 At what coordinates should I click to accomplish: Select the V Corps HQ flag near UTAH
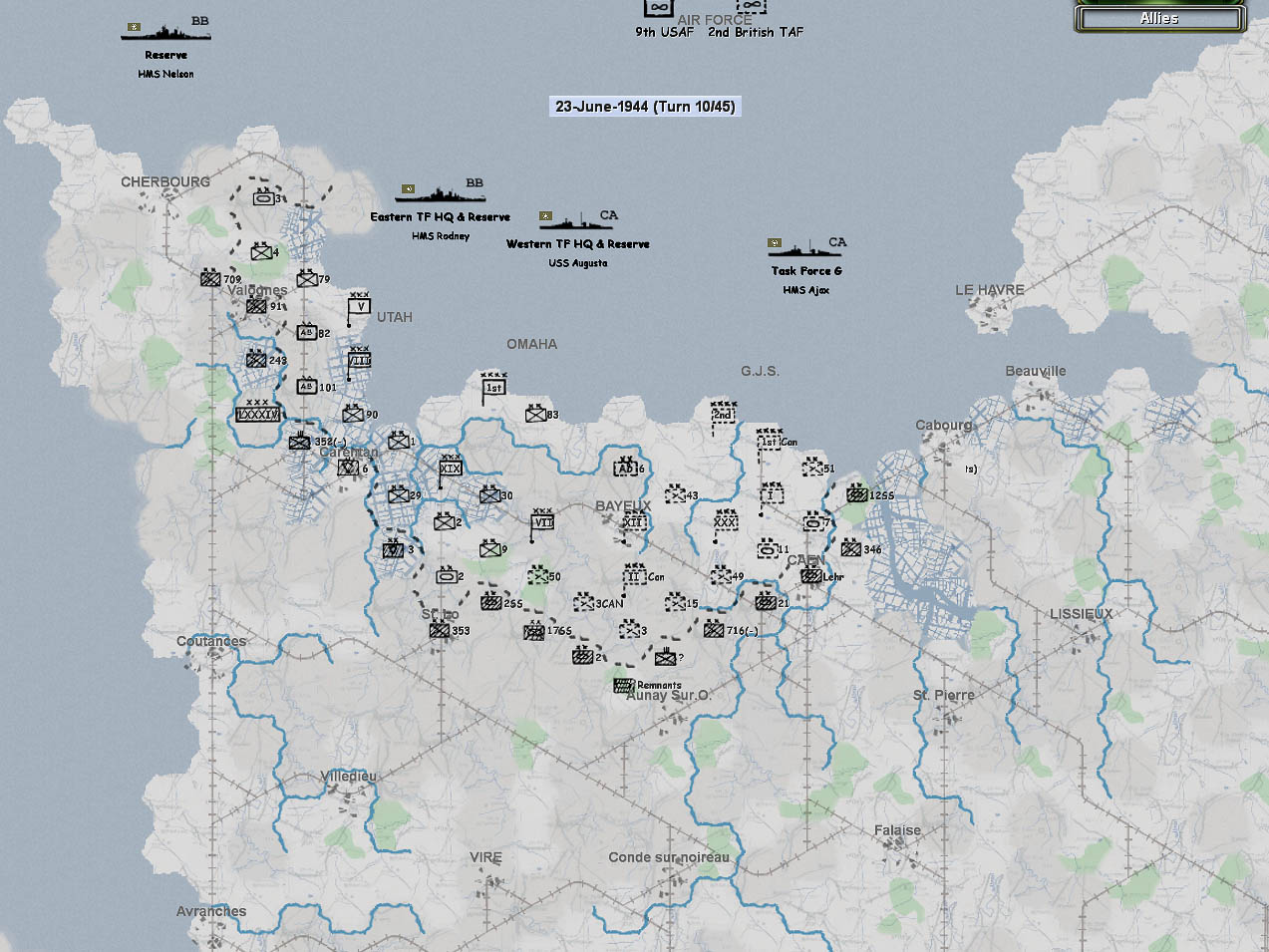(359, 307)
